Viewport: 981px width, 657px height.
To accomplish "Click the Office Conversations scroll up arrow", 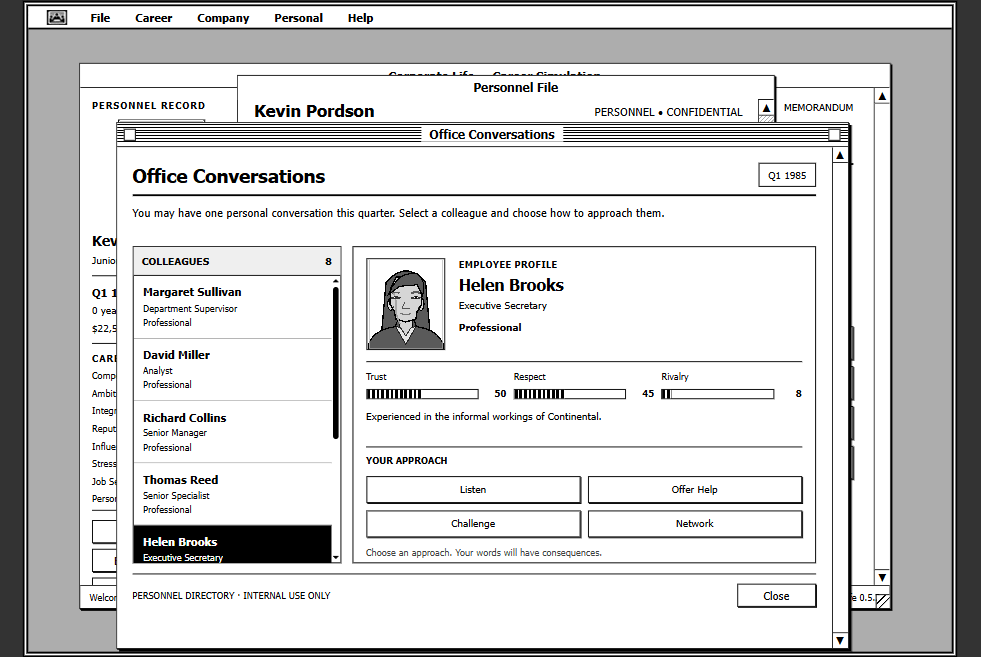I will point(840,155).
